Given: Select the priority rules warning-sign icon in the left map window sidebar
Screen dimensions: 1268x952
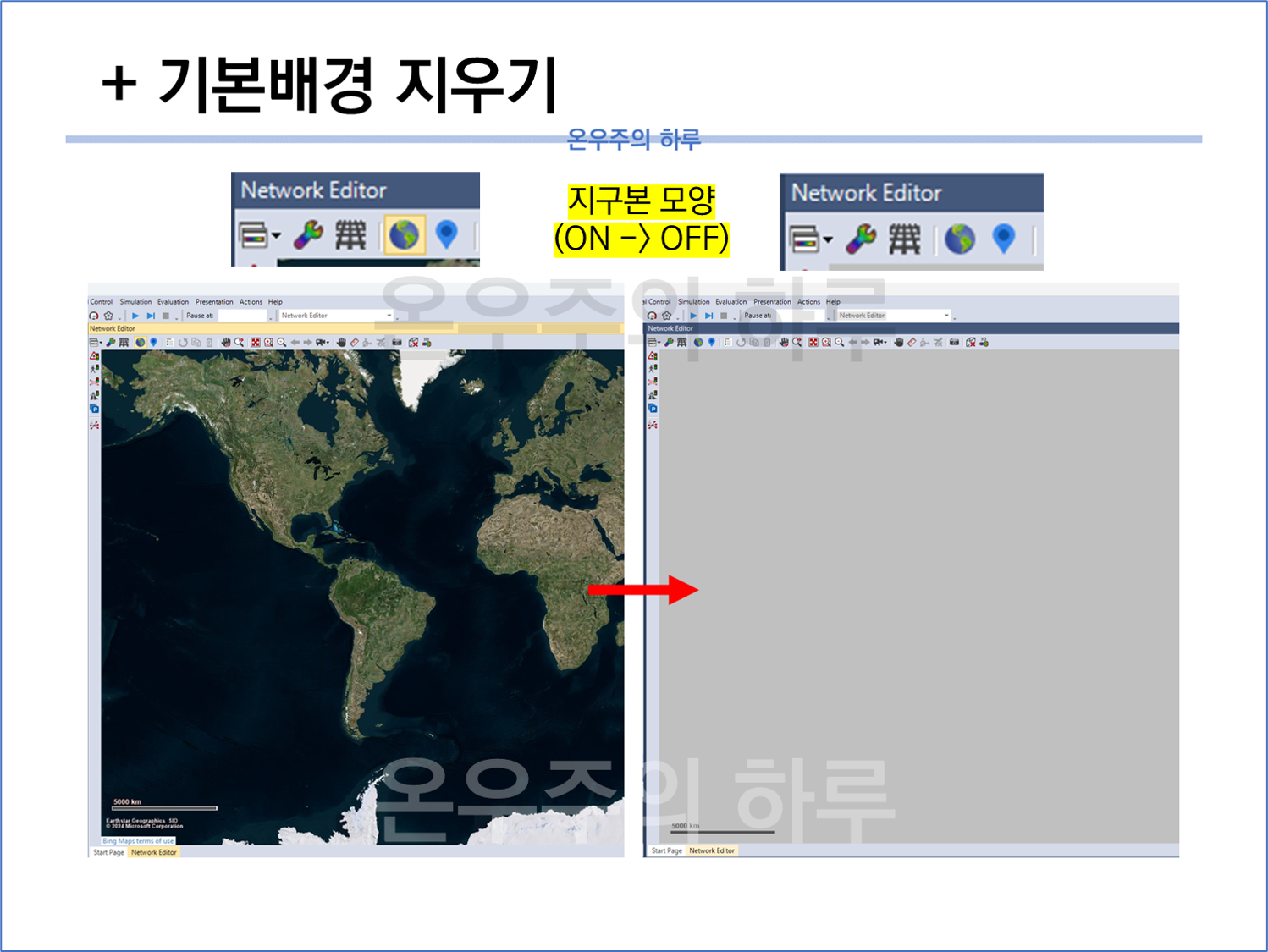Looking at the screenshot, I should [94, 355].
